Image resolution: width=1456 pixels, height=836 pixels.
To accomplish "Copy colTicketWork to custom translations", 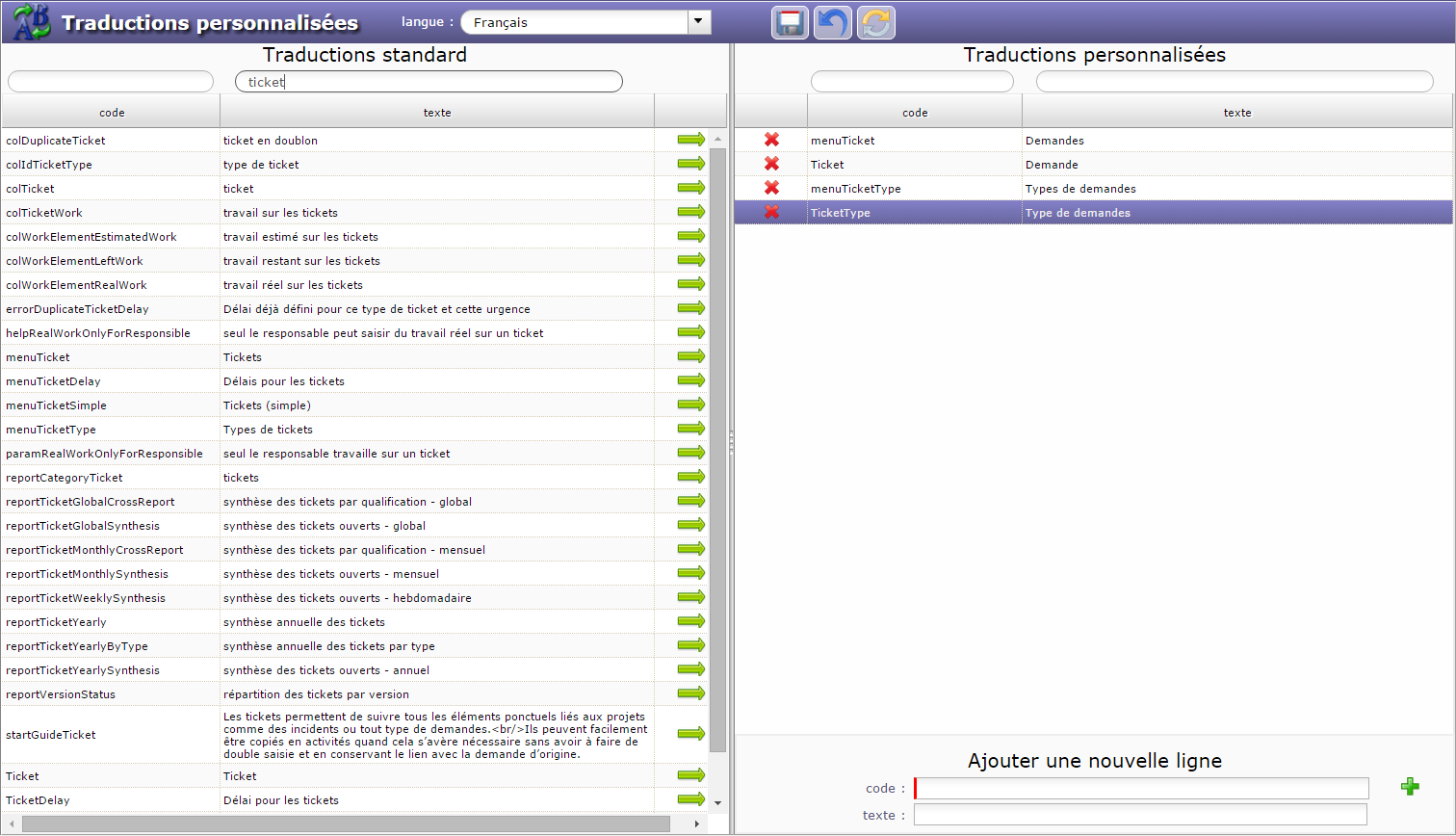I will (690, 212).
